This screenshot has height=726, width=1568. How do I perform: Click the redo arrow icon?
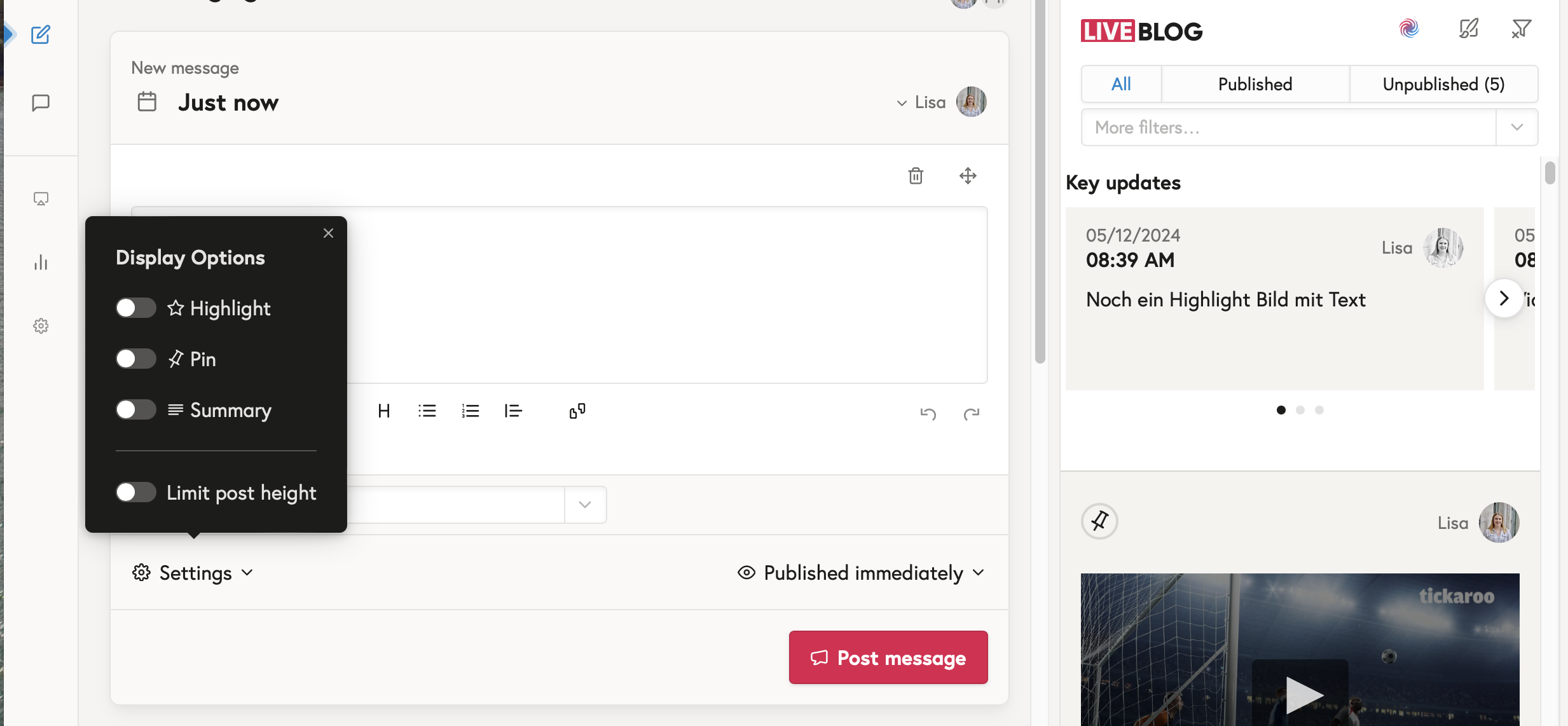pyautogui.click(x=971, y=414)
